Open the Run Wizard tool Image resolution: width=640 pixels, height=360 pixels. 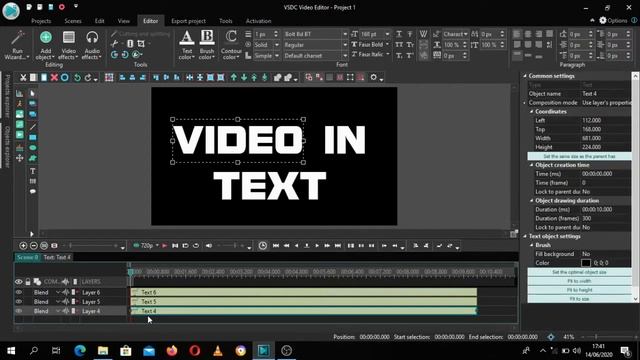pyautogui.click(x=17, y=45)
